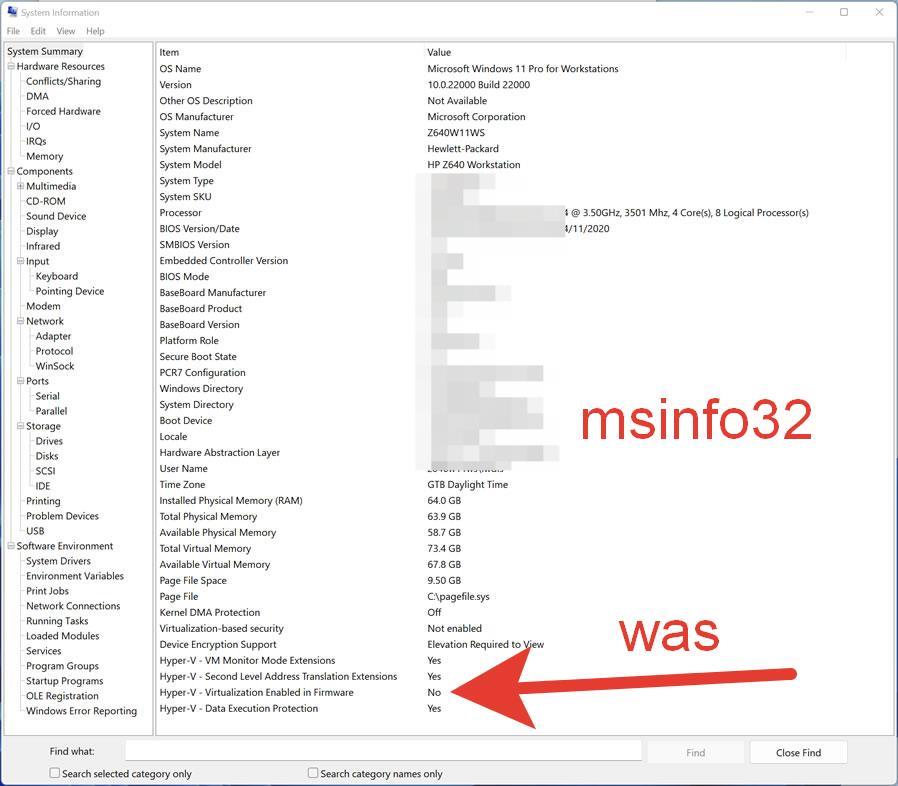Select the IDE category
The width and height of the screenshot is (898, 786).
click(x=43, y=486)
